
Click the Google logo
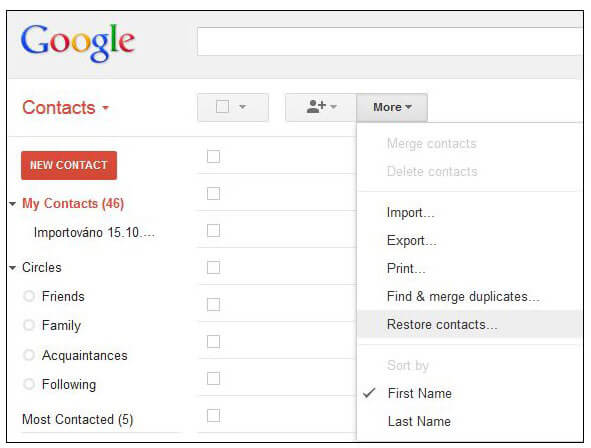78,42
